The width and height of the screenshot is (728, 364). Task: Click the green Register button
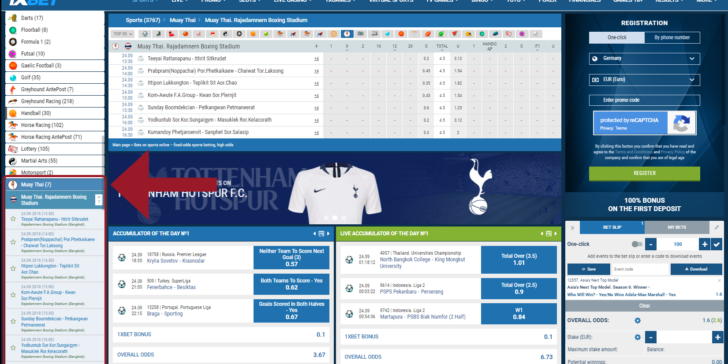point(644,173)
